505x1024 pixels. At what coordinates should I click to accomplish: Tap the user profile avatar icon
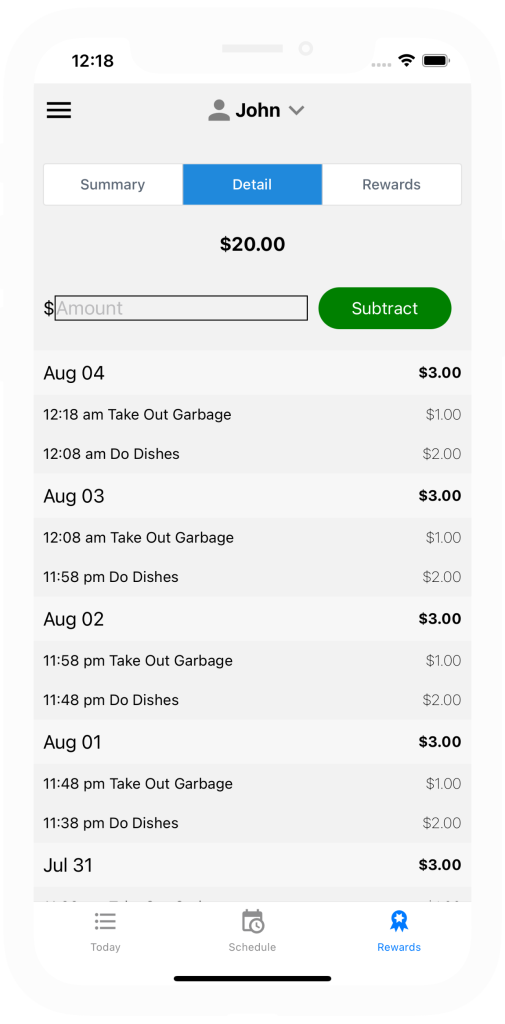[x=219, y=110]
